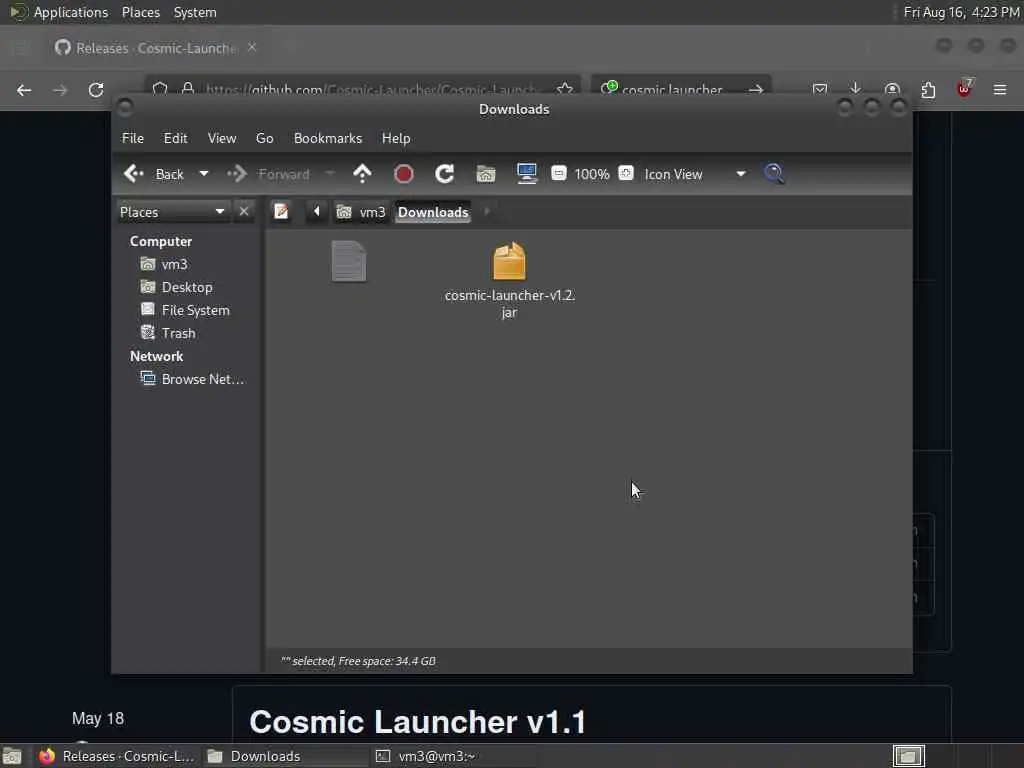Open the File menu

point(133,138)
